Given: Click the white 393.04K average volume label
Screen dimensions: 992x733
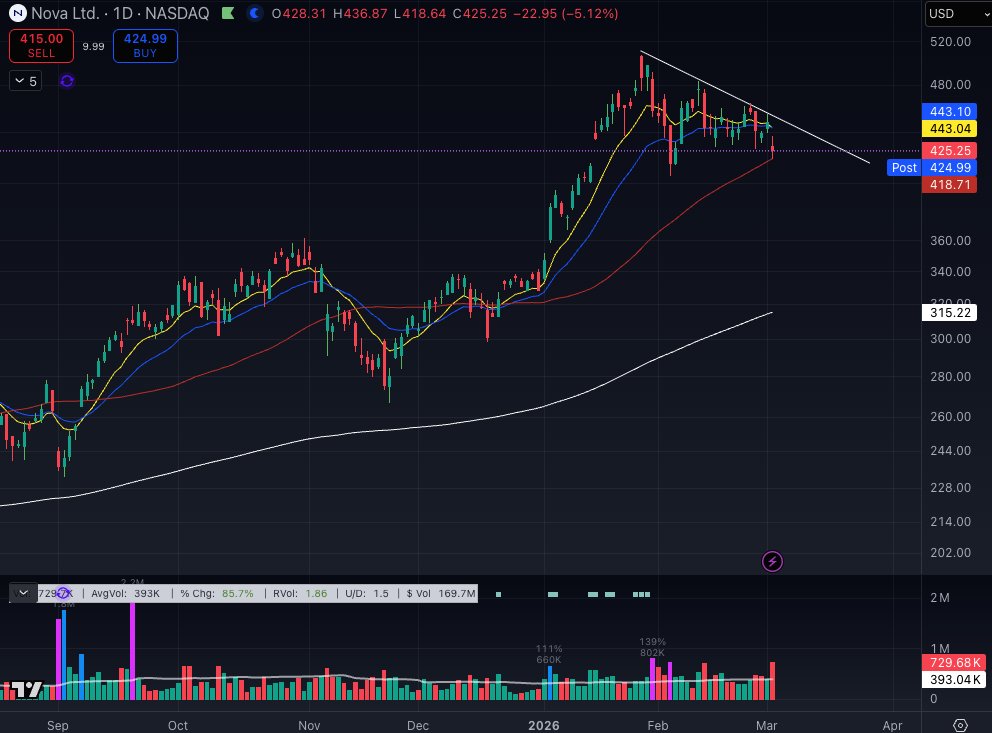Looking at the screenshot, I should point(953,679).
